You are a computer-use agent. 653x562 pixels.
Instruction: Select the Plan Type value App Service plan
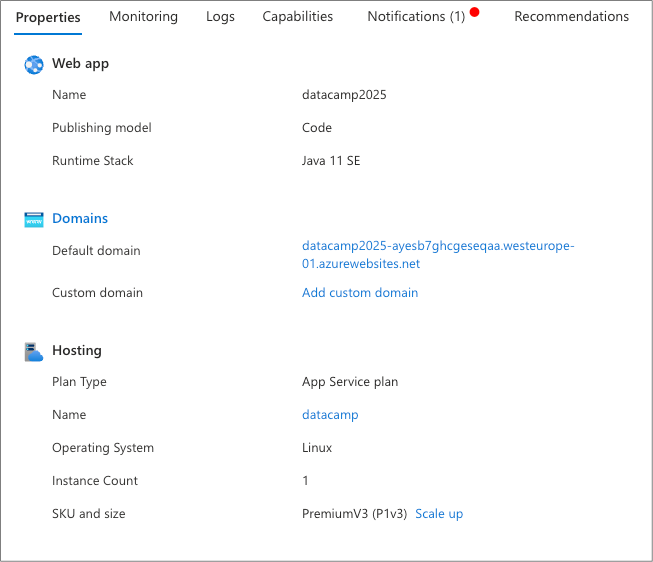click(x=350, y=382)
